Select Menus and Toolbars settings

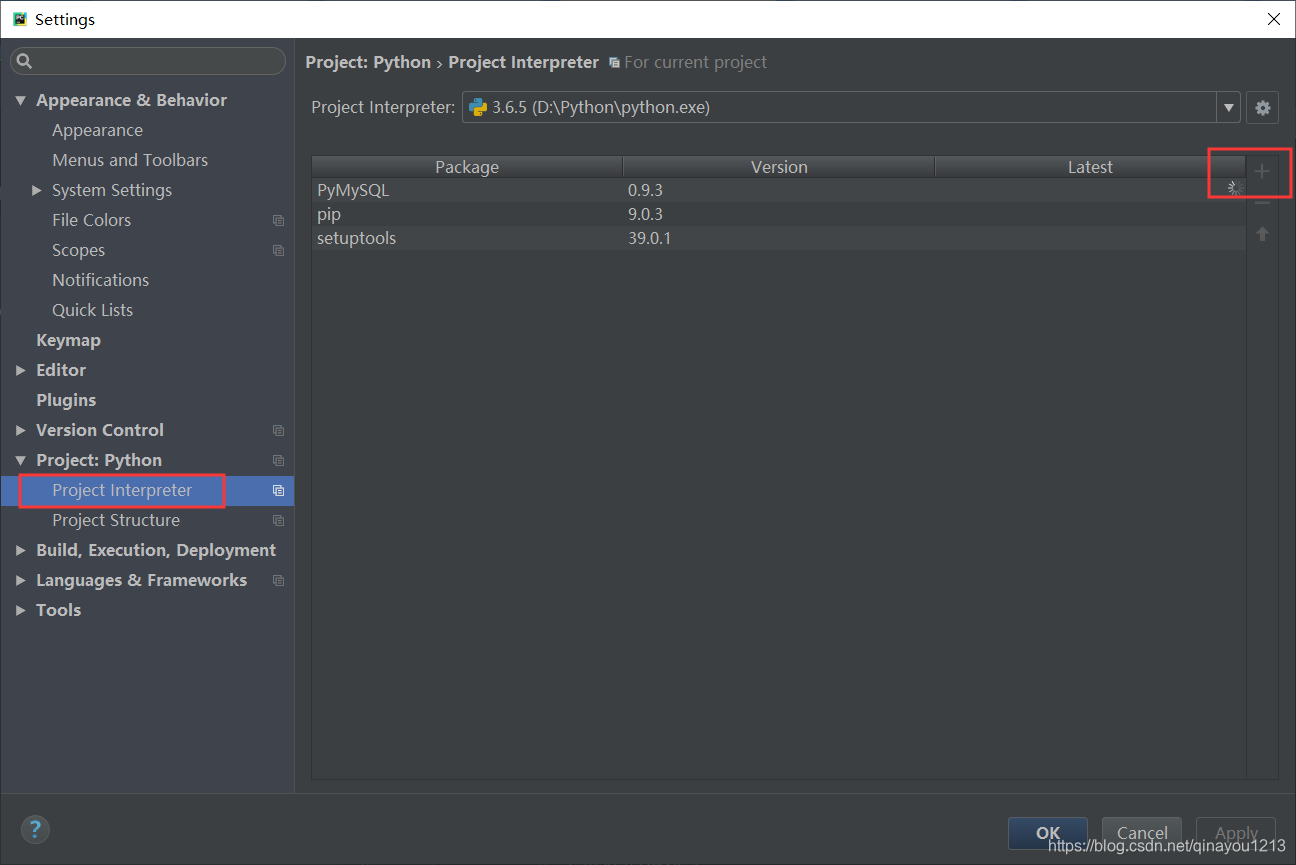(130, 160)
